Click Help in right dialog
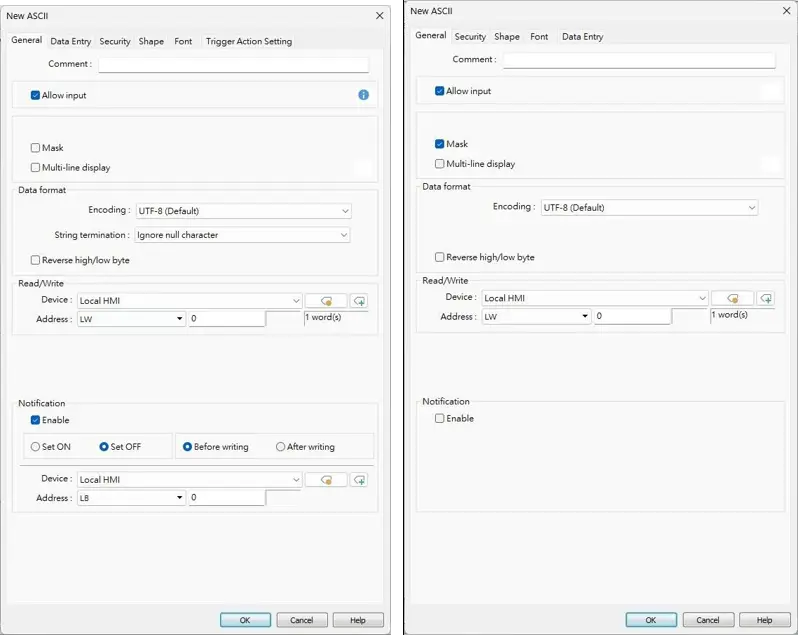 coord(764,620)
